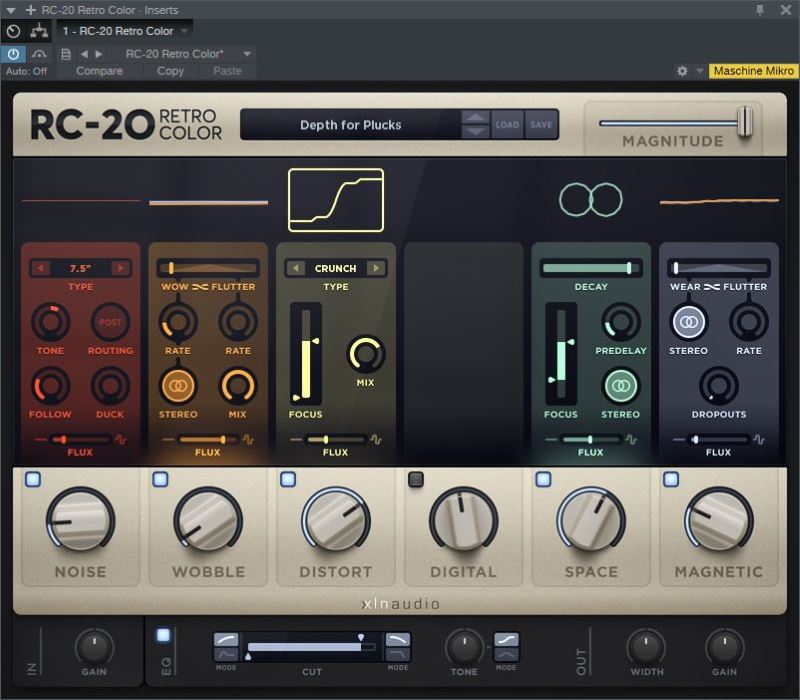Open the window menu triangle in title bar
This screenshot has width=800, height=700.
tap(11, 10)
